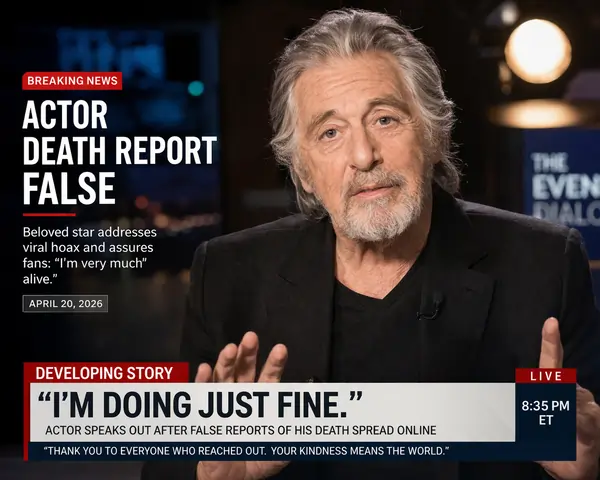Click the 'THANK YOU TO EVERYONE' ticker strip
This screenshot has width=600, height=480.
pyautogui.click(x=245, y=452)
